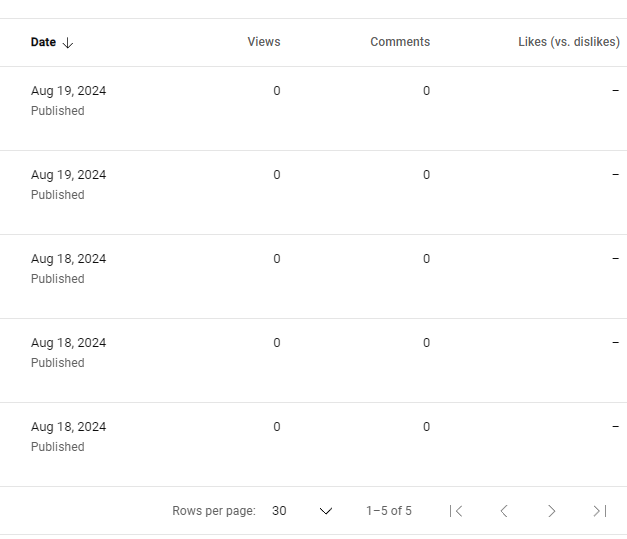Click the likes dash in the fourth row

[616, 343]
